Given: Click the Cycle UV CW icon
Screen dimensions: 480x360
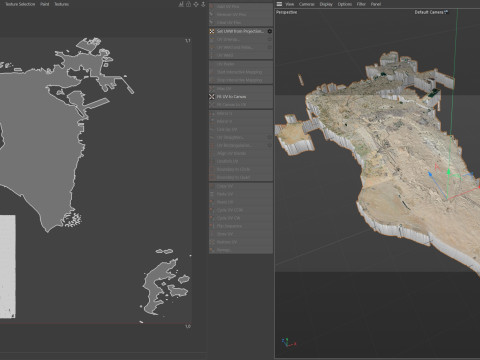Looking at the screenshot, I should click(212, 218).
